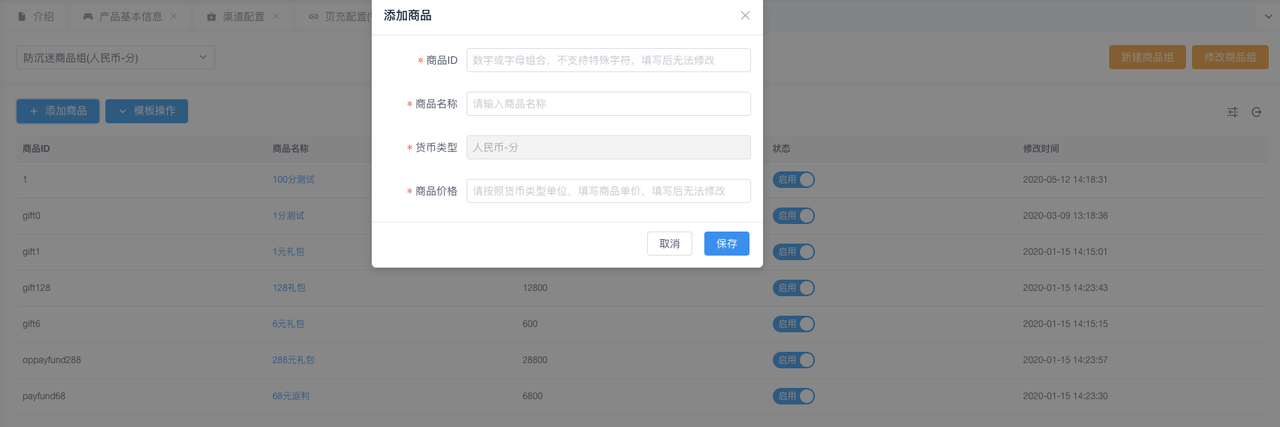This screenshot has height=427, width=1280.
Task: Switch to the 渠道配置 tab
Action: (x=244, y=17)
